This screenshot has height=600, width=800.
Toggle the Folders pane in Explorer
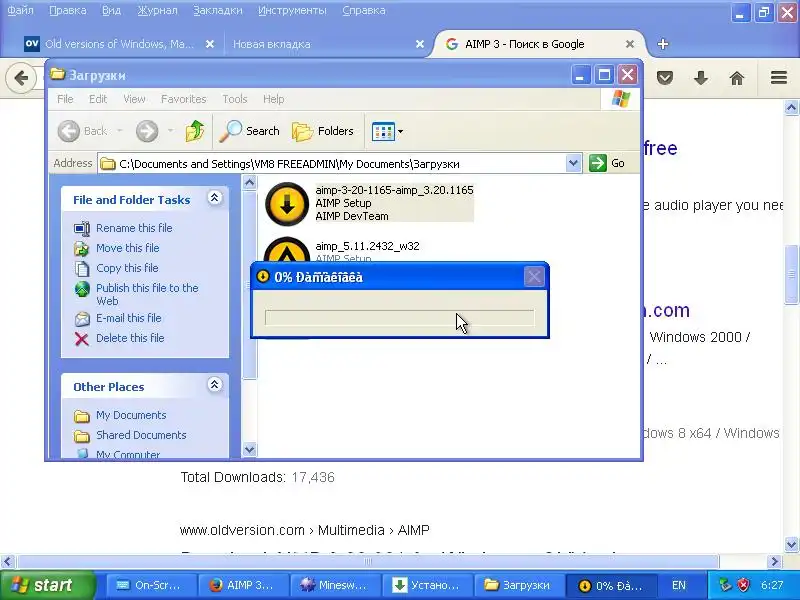click(x=323, y=131)
